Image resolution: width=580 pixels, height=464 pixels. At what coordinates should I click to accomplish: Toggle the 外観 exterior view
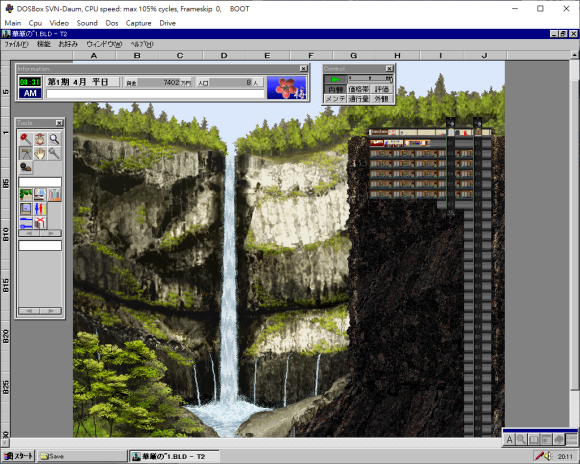382,99
